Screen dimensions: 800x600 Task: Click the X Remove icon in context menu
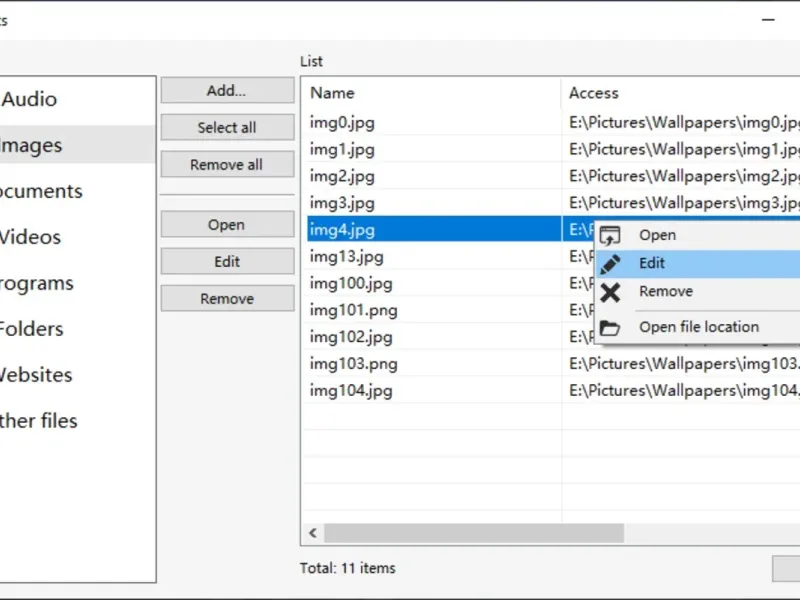(x=610, y=293)
